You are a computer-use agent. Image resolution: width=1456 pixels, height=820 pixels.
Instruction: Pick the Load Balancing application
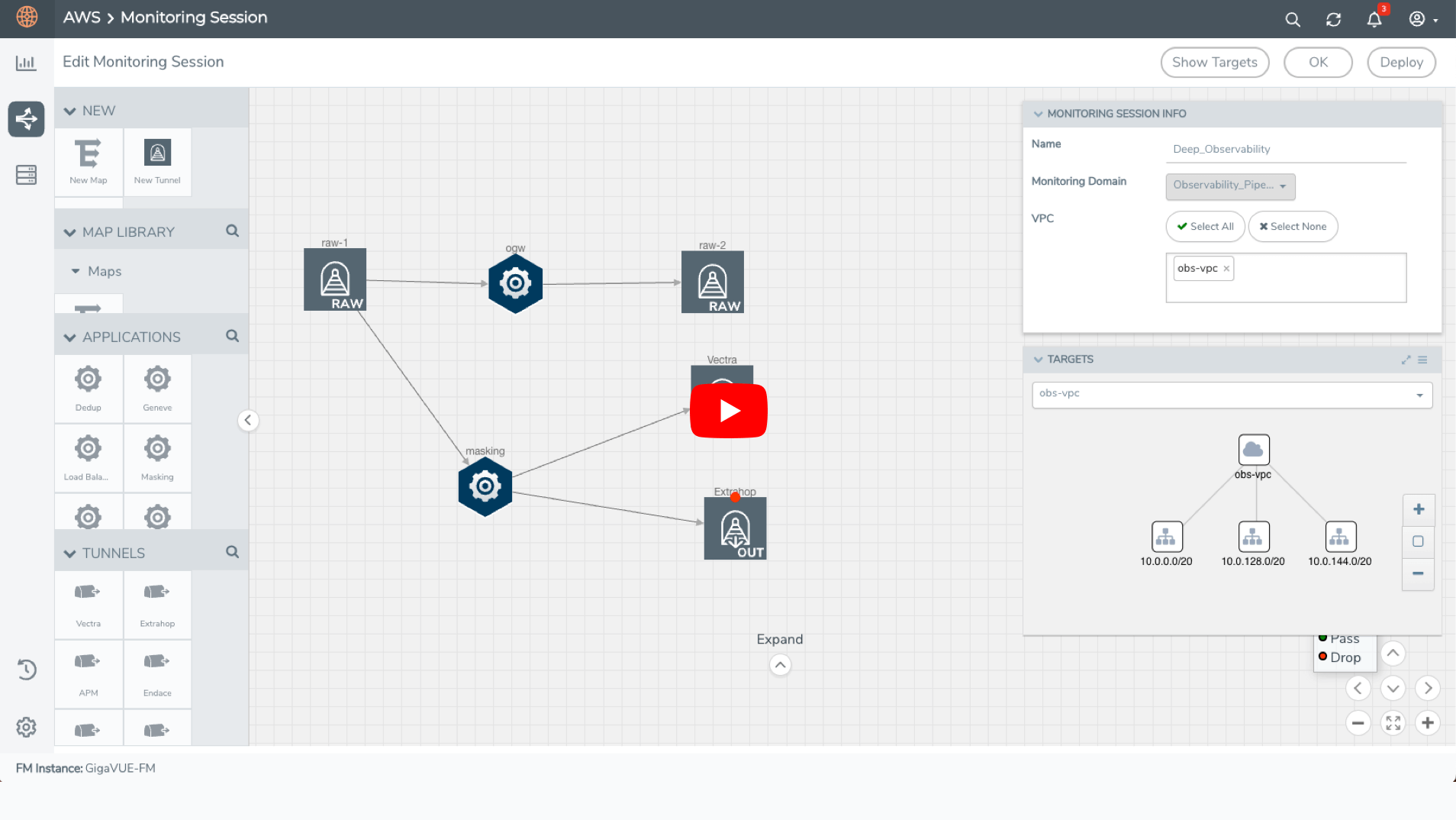(x=89, y=457)
